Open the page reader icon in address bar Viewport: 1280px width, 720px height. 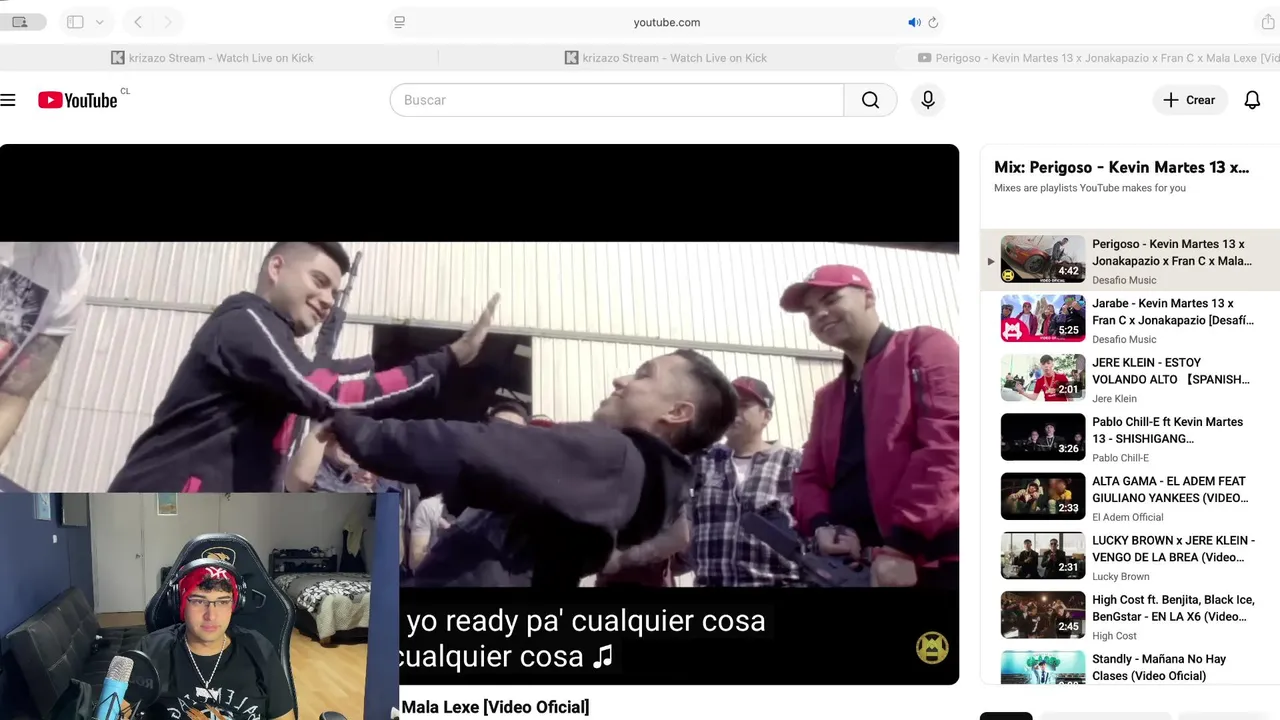point(399,22)
